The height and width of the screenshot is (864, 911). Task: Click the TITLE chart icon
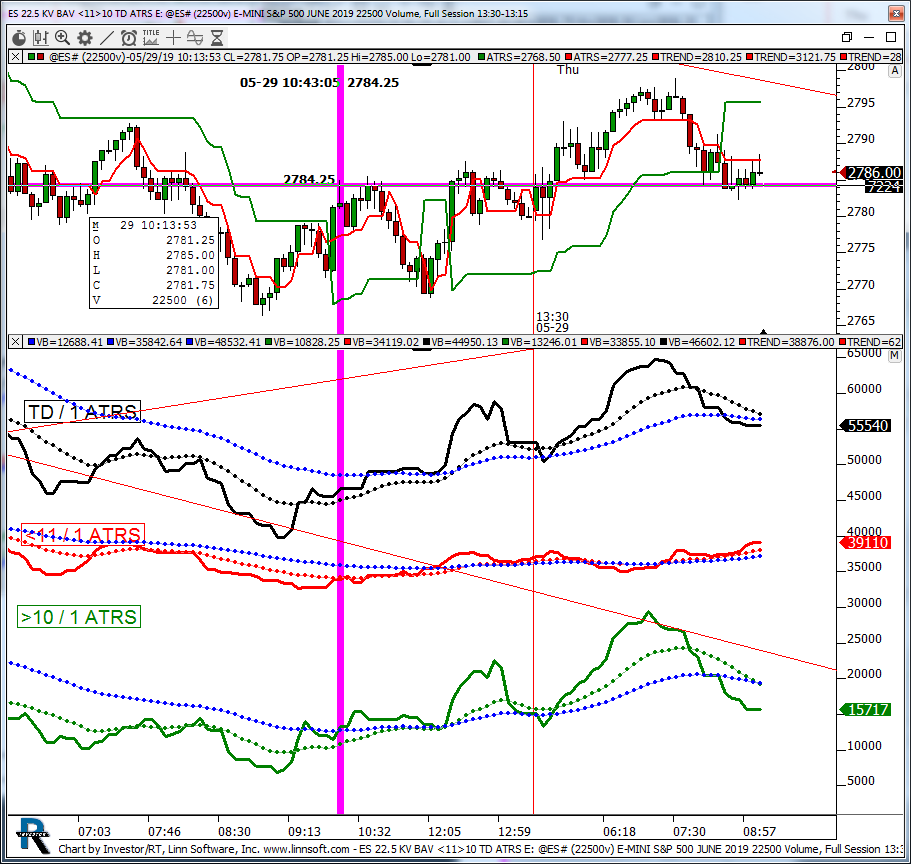pos(151,36)
